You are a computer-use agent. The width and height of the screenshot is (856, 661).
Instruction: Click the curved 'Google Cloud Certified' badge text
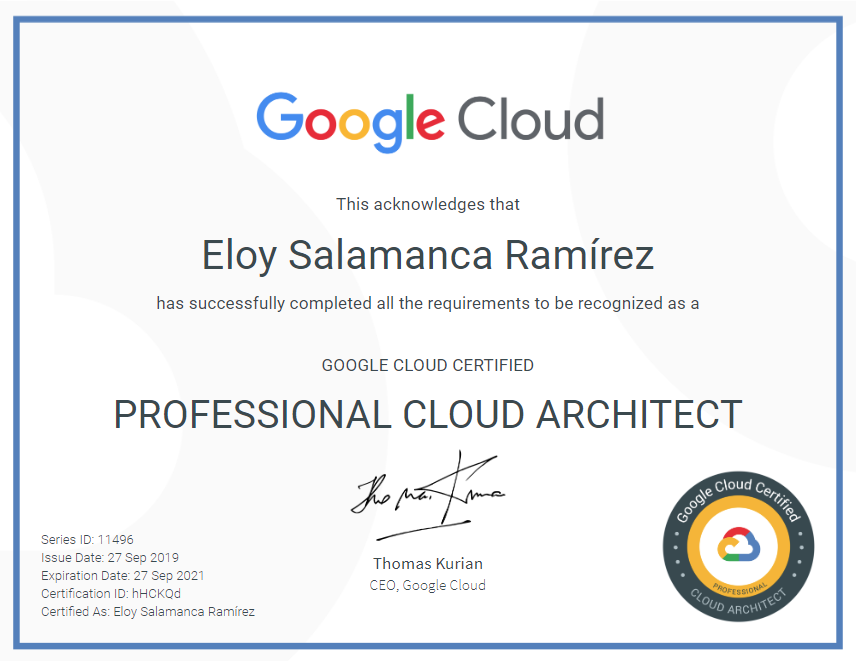coord(738,501)
